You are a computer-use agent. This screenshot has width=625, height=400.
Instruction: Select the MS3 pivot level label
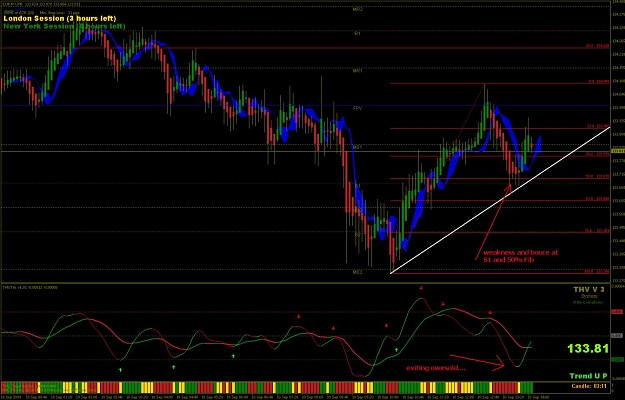click(x=357, y=272)
